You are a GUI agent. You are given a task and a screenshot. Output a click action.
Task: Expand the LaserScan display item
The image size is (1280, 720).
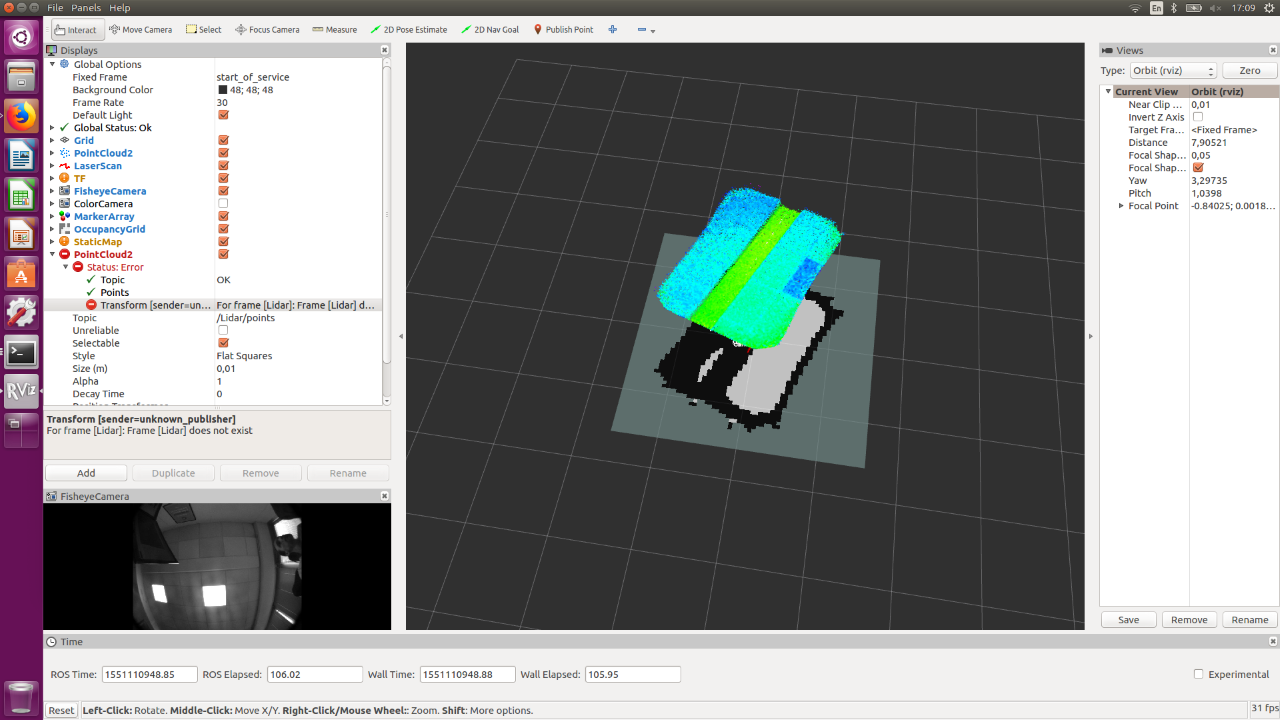[x=52, y=166]
